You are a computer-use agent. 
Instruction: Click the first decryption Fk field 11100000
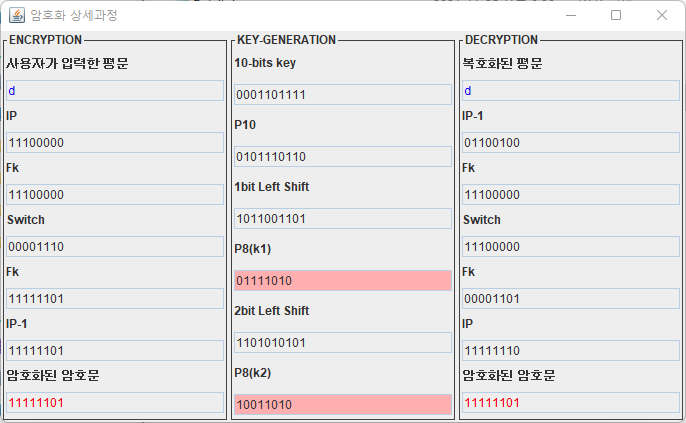pos(571,195)
